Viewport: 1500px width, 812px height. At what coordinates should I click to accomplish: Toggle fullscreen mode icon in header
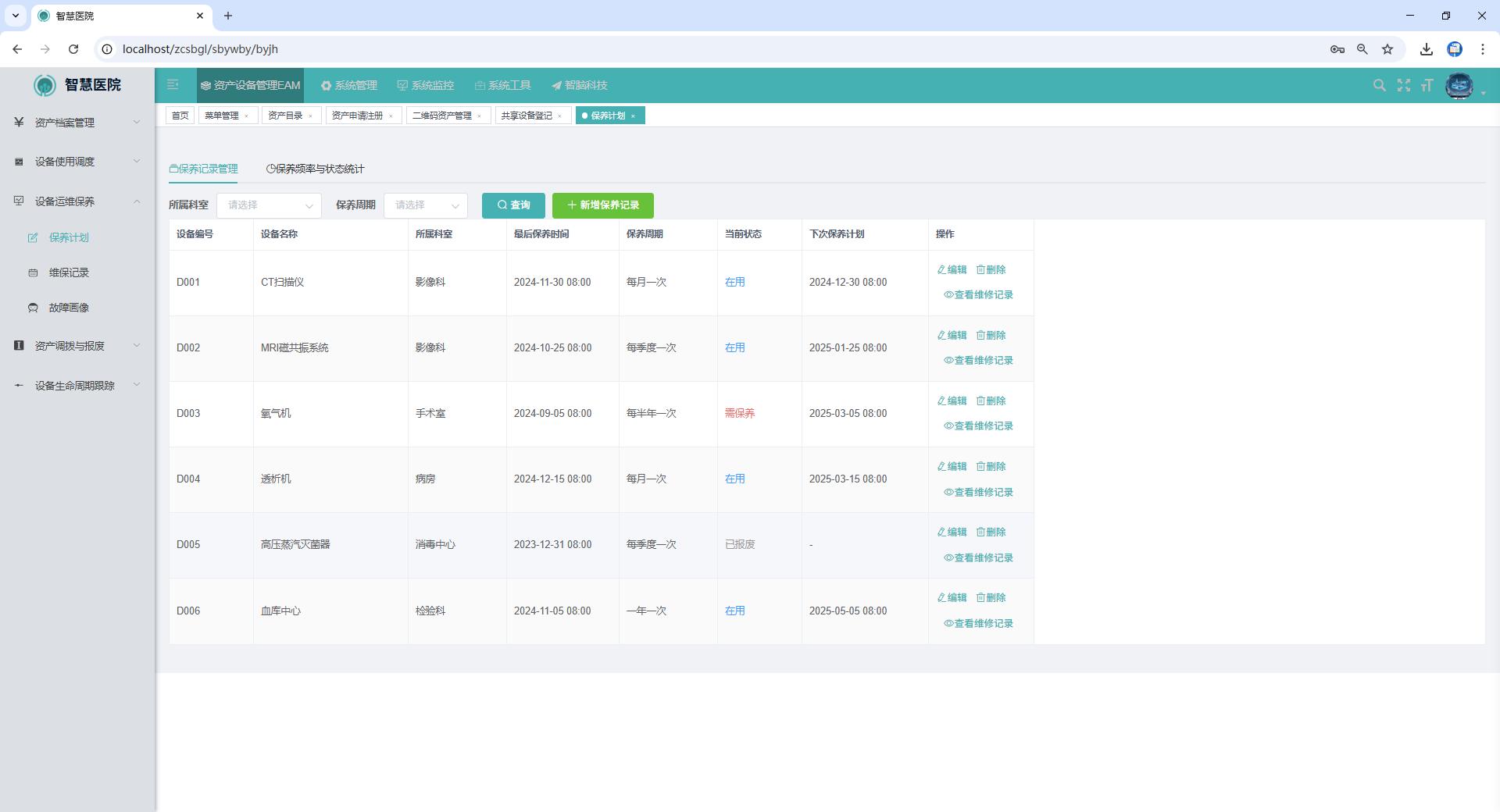point(1403,85)
